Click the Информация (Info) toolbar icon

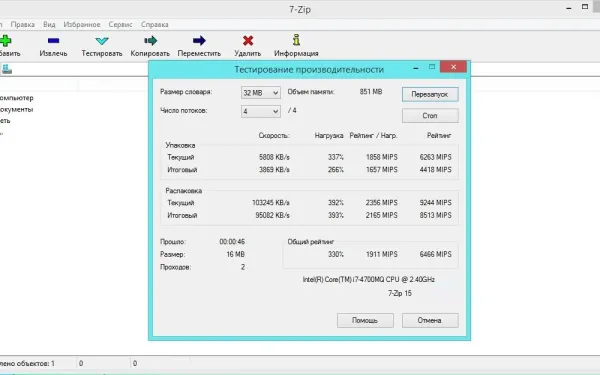(x=296, y=40)
